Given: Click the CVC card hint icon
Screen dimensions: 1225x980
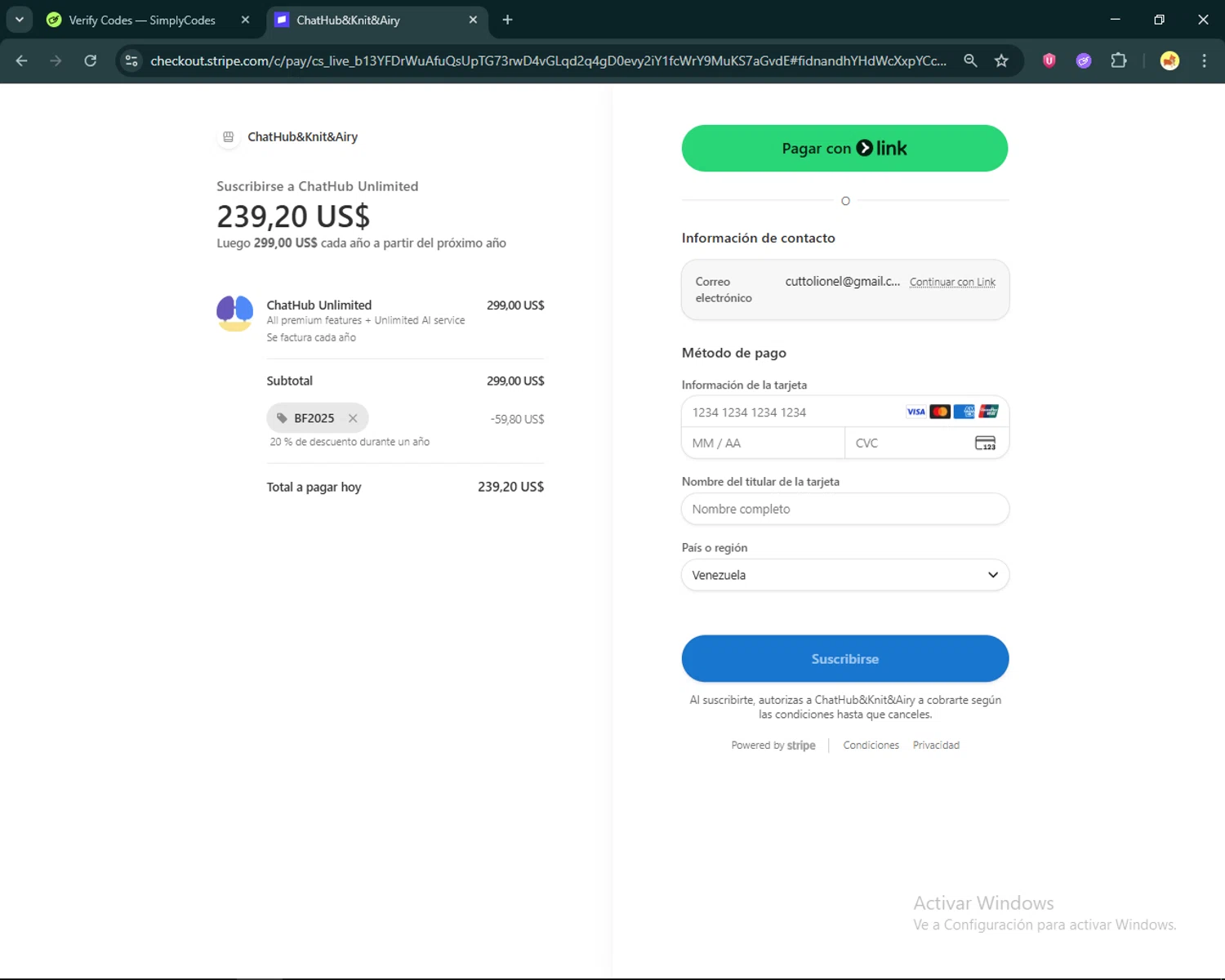Looking at the screenshot, I should point(986,443).
